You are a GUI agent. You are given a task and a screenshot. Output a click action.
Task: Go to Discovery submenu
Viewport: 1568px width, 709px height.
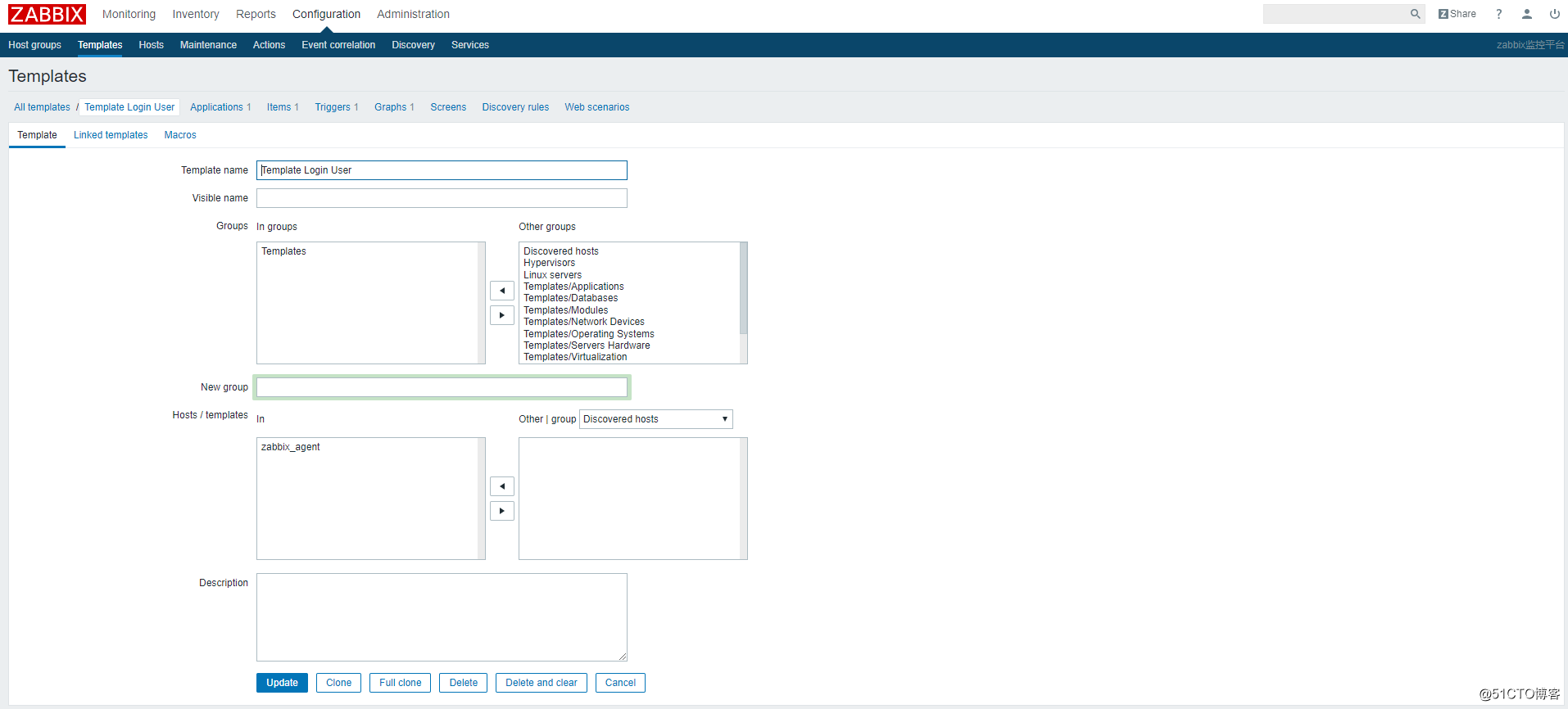413,45
